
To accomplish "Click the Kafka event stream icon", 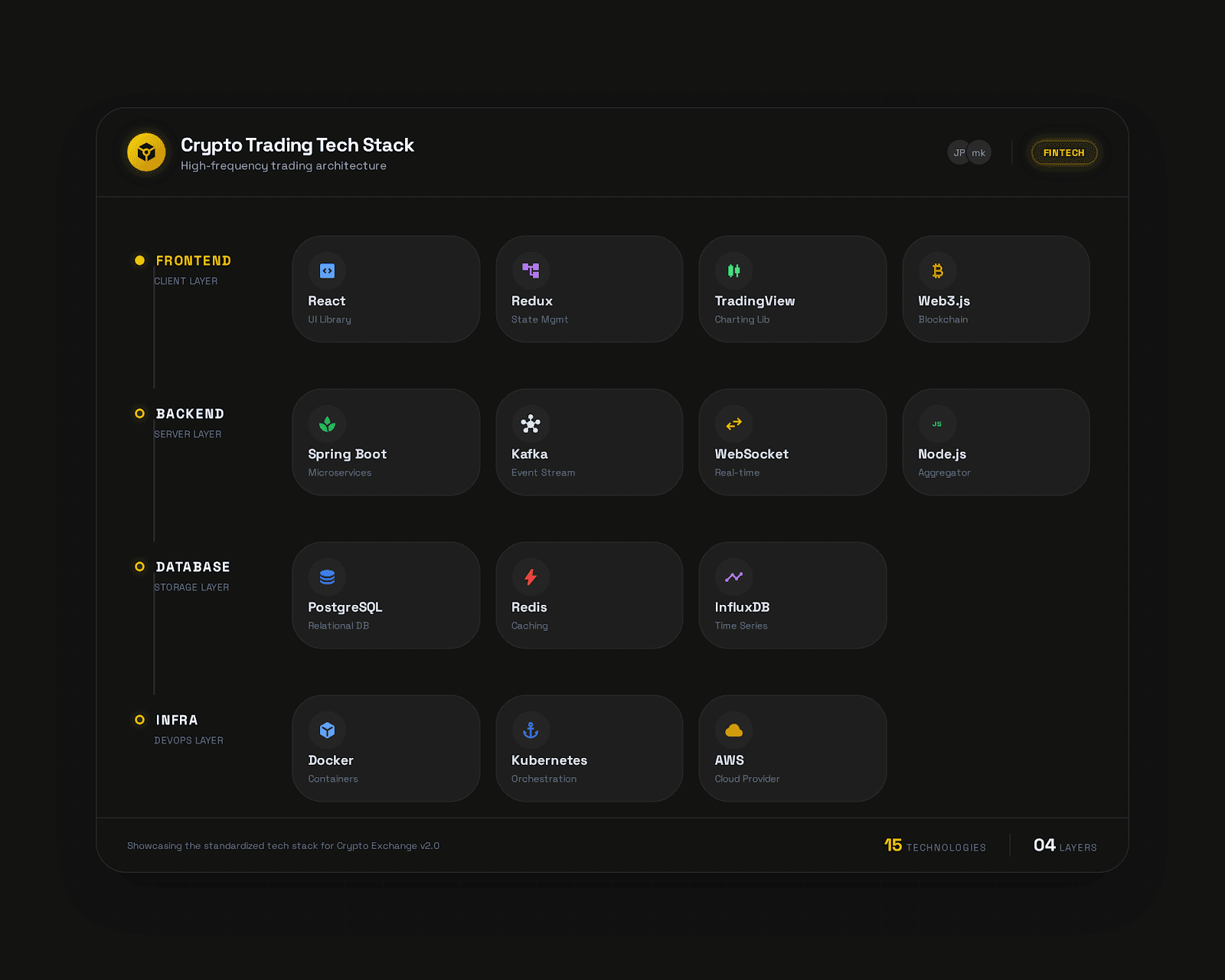I will click(x=530, y=423).
